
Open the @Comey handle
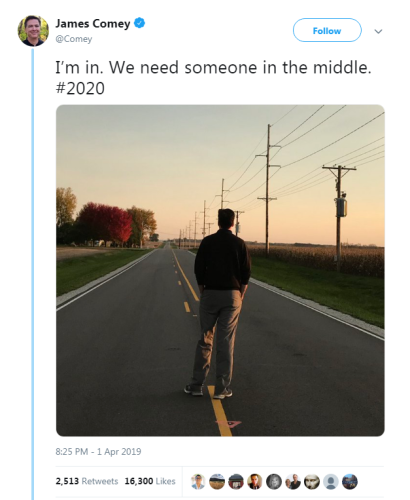pos(74,39)
